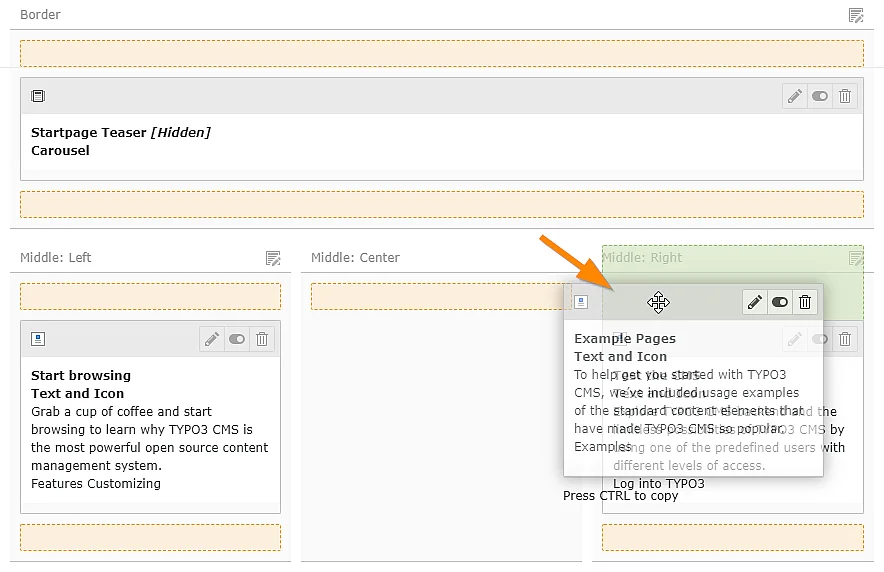
Task: Delete the Example Pages element
Action: coord(805,302)
